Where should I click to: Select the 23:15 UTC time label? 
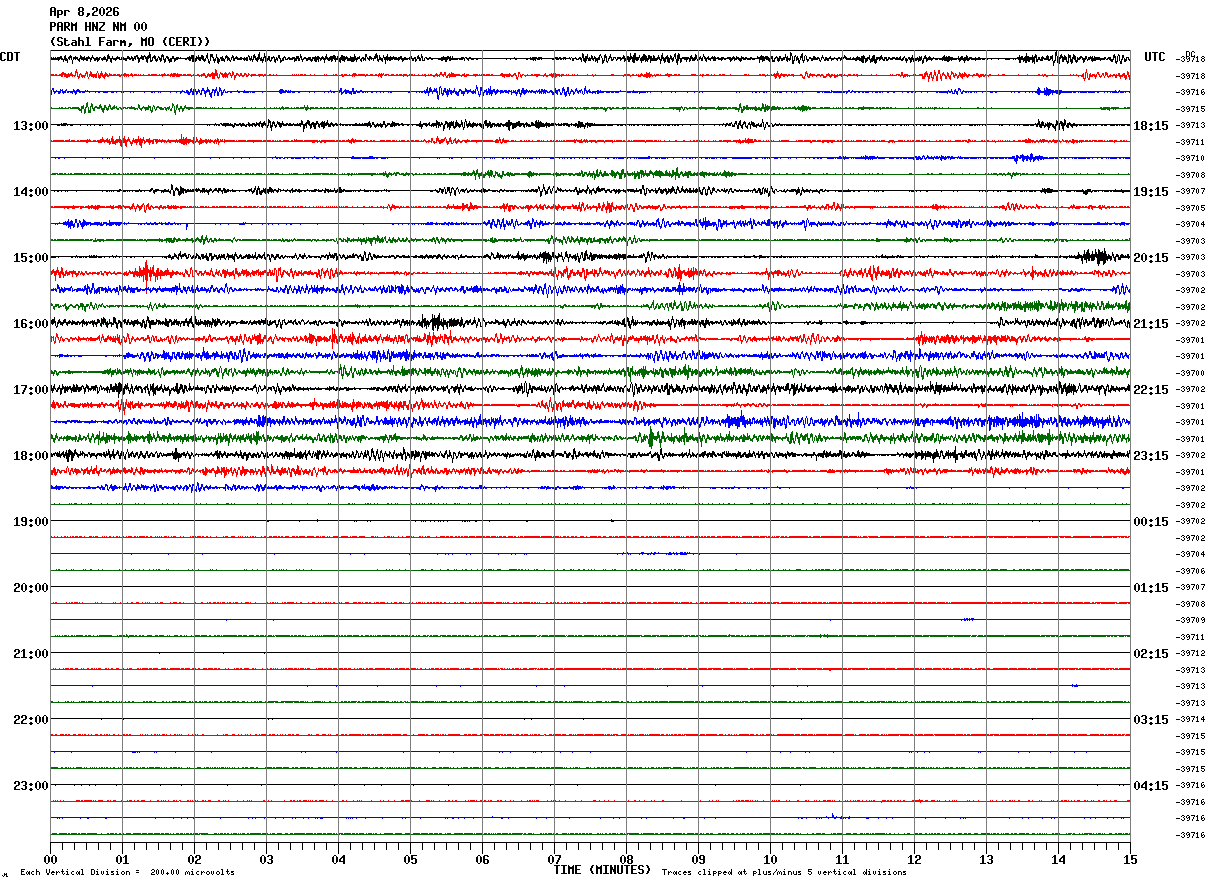(x=1151, y=456)
